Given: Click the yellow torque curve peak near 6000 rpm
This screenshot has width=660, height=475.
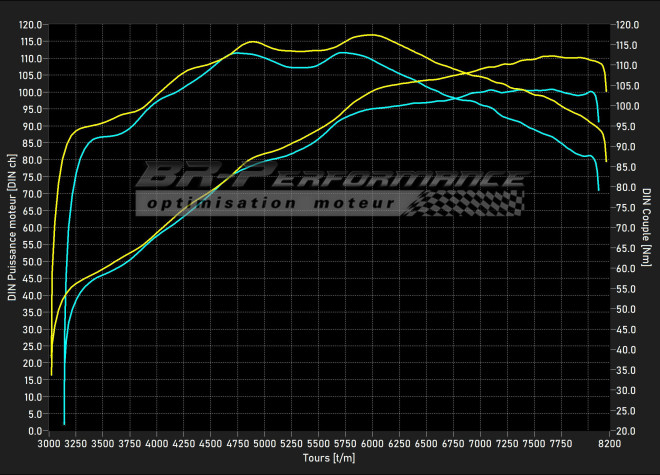Looking at the screenshot, I should [371, 35].
